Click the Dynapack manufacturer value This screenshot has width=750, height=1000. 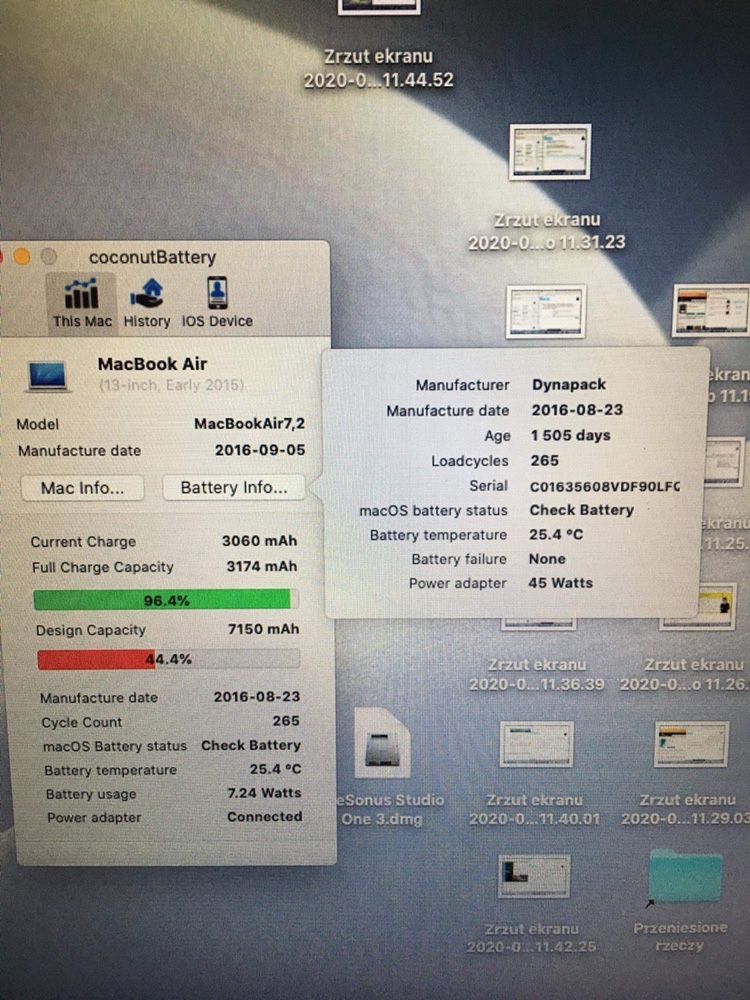pyautogui.click(x=569, y=385)
